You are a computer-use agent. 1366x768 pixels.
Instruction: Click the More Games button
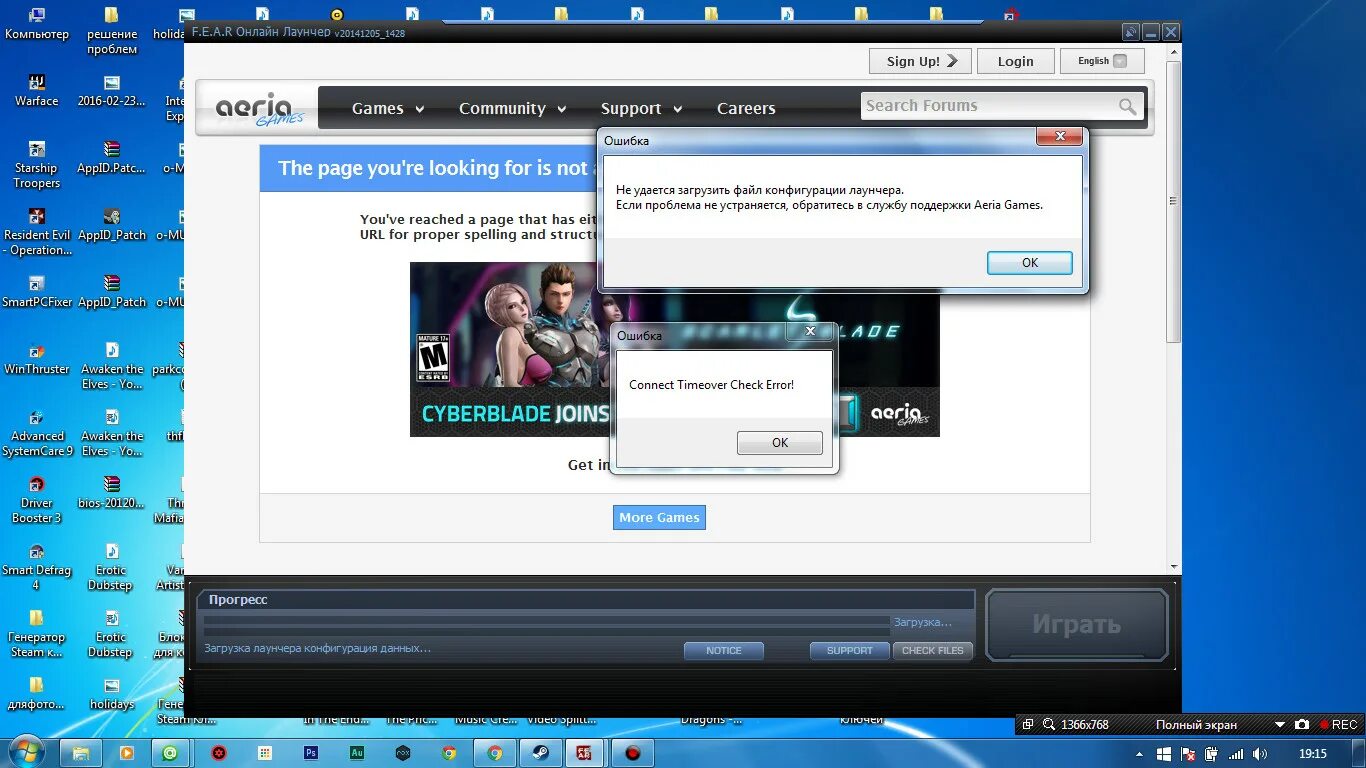[x=659, y=517]
